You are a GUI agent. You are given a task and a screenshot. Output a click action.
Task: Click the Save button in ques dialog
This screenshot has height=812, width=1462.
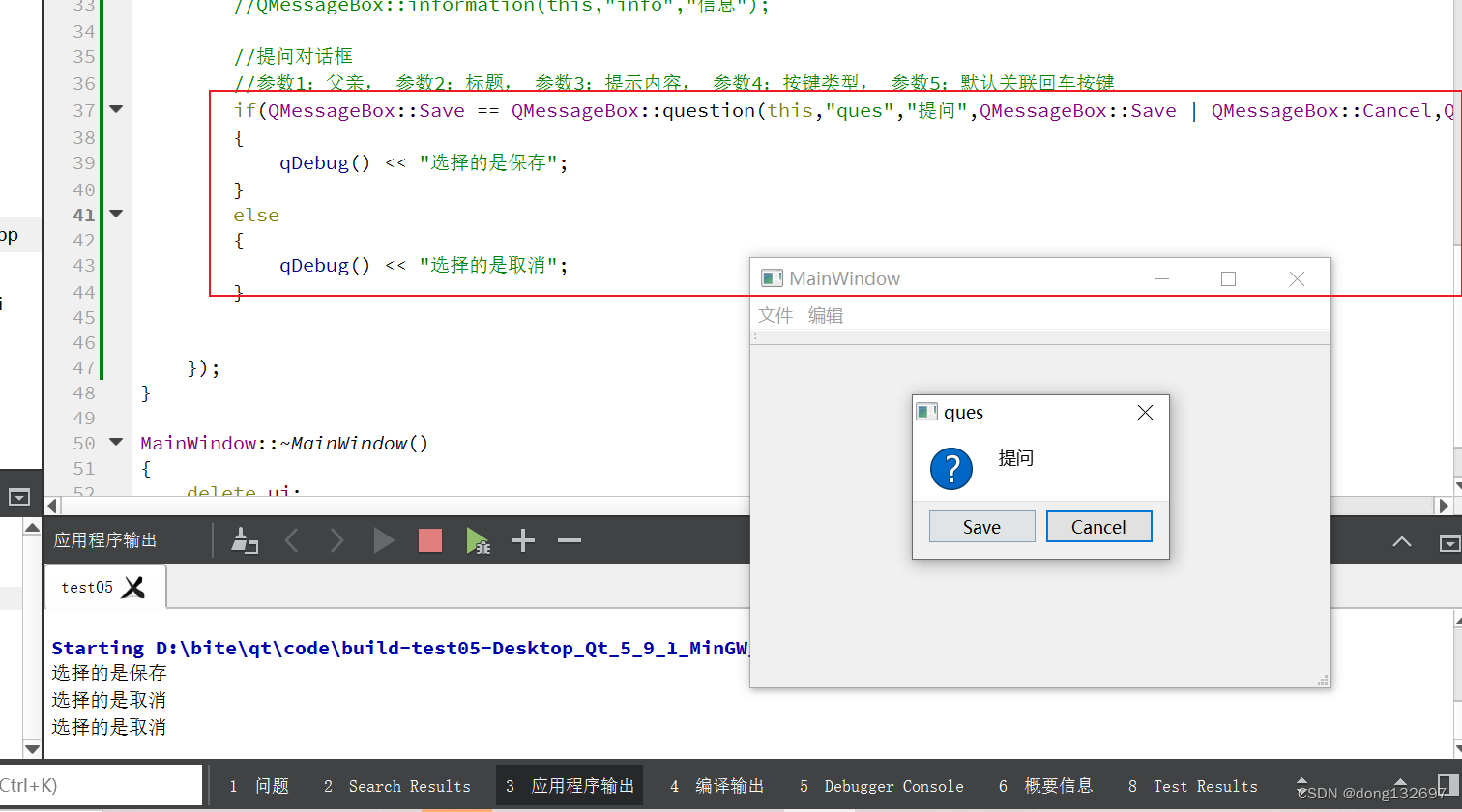(x=981, y=527)
